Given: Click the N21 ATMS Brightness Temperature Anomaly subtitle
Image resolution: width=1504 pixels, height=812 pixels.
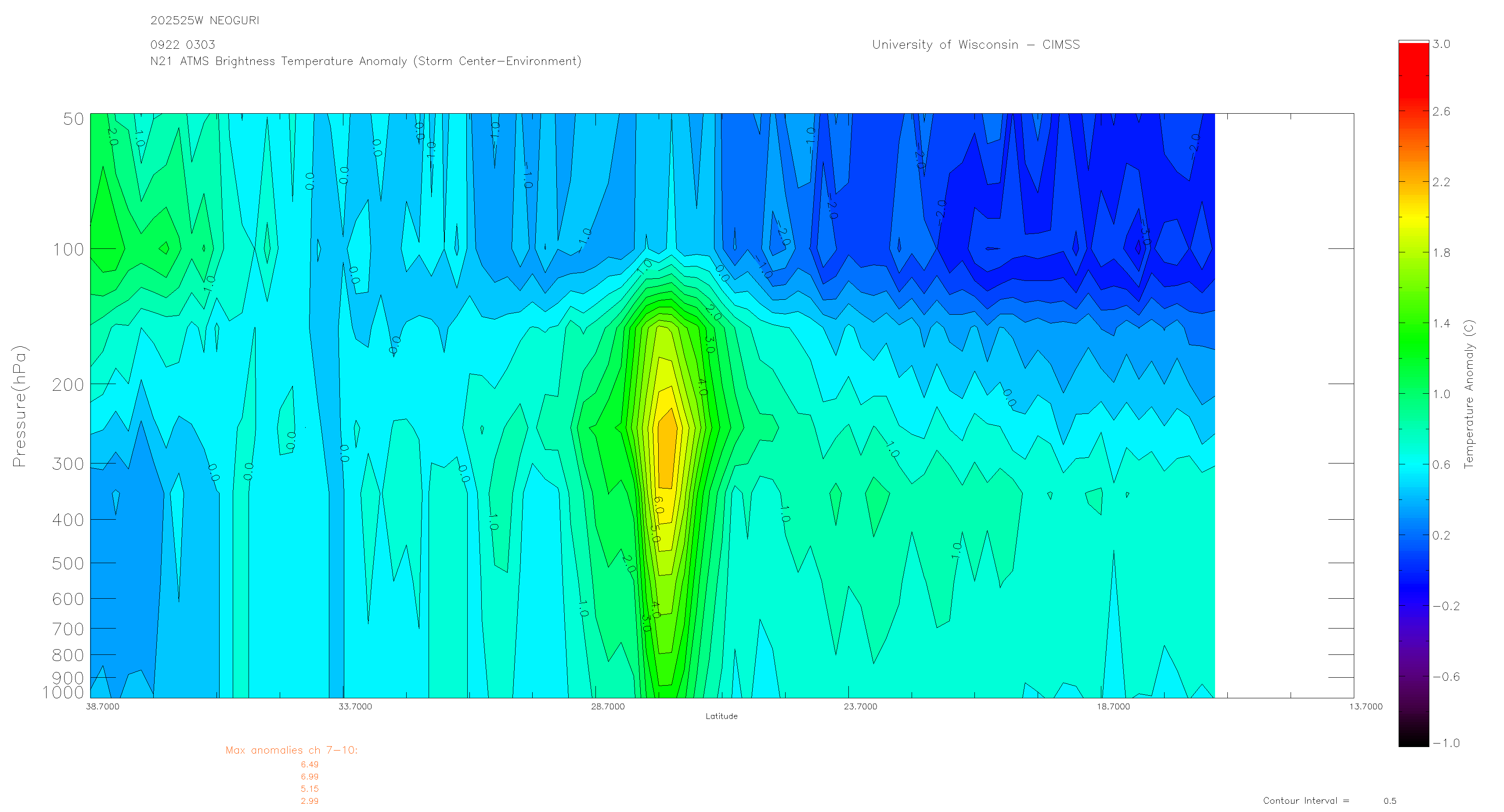Looking at the screenshot, I should [x=365, y=61].
